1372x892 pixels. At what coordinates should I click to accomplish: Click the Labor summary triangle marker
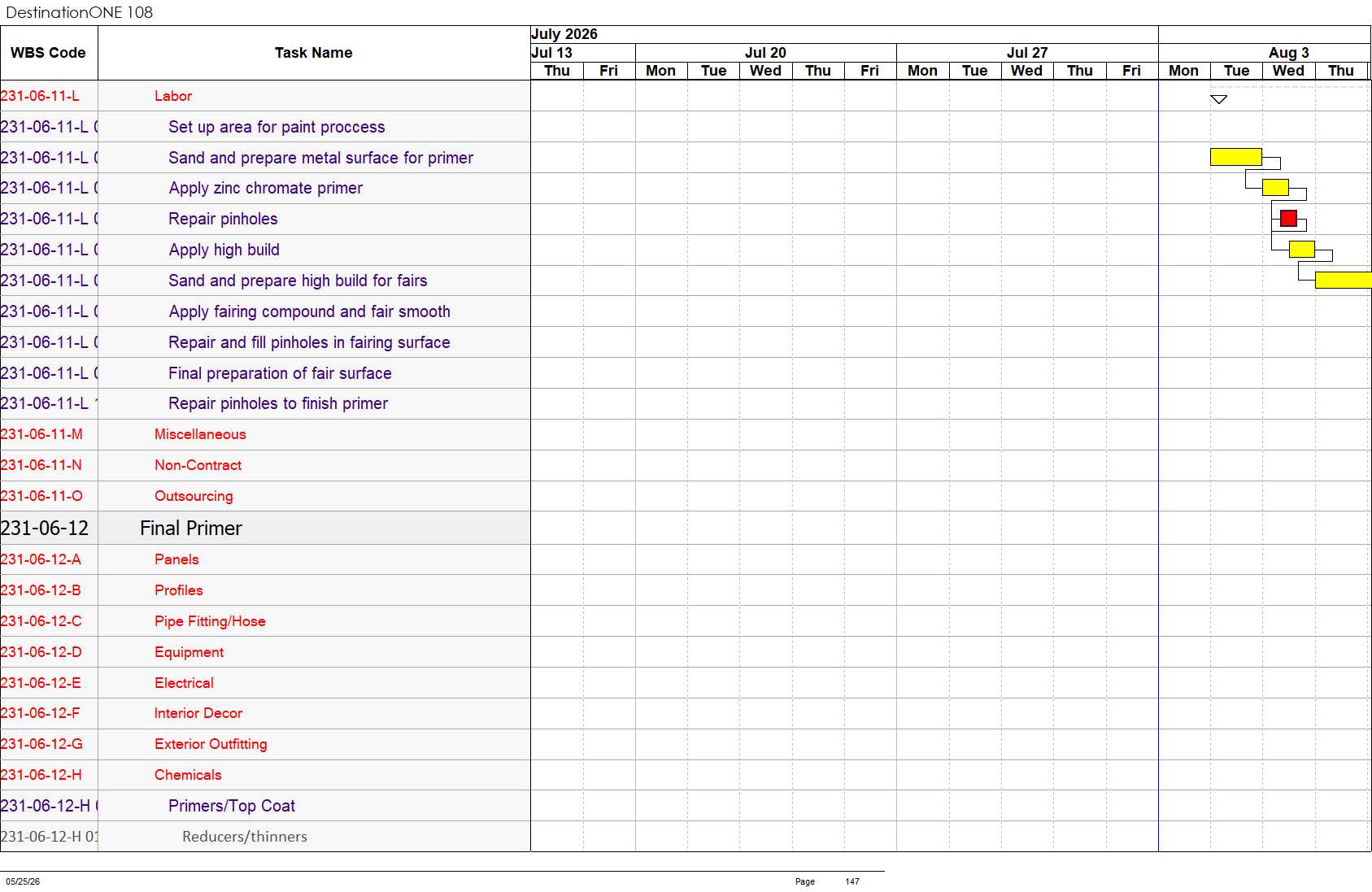(1218, 99)
